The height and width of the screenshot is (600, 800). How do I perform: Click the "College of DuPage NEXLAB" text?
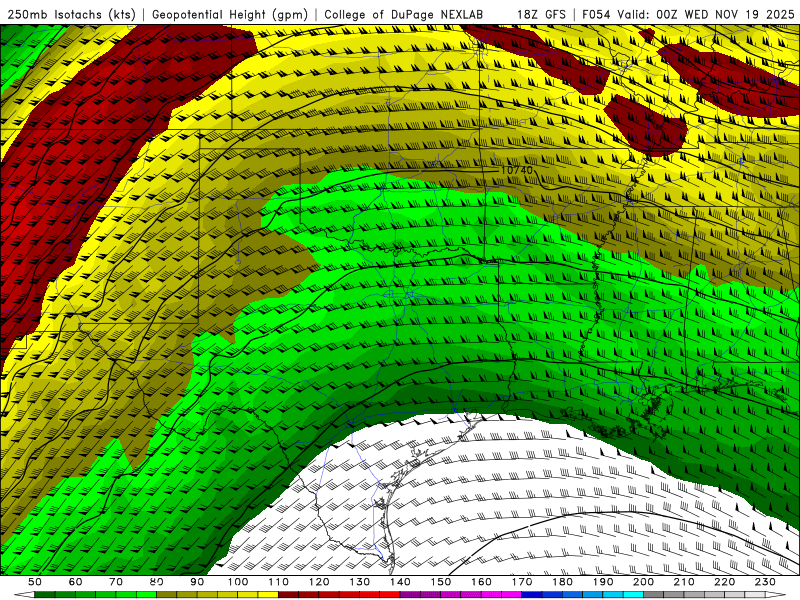[403, 15]
